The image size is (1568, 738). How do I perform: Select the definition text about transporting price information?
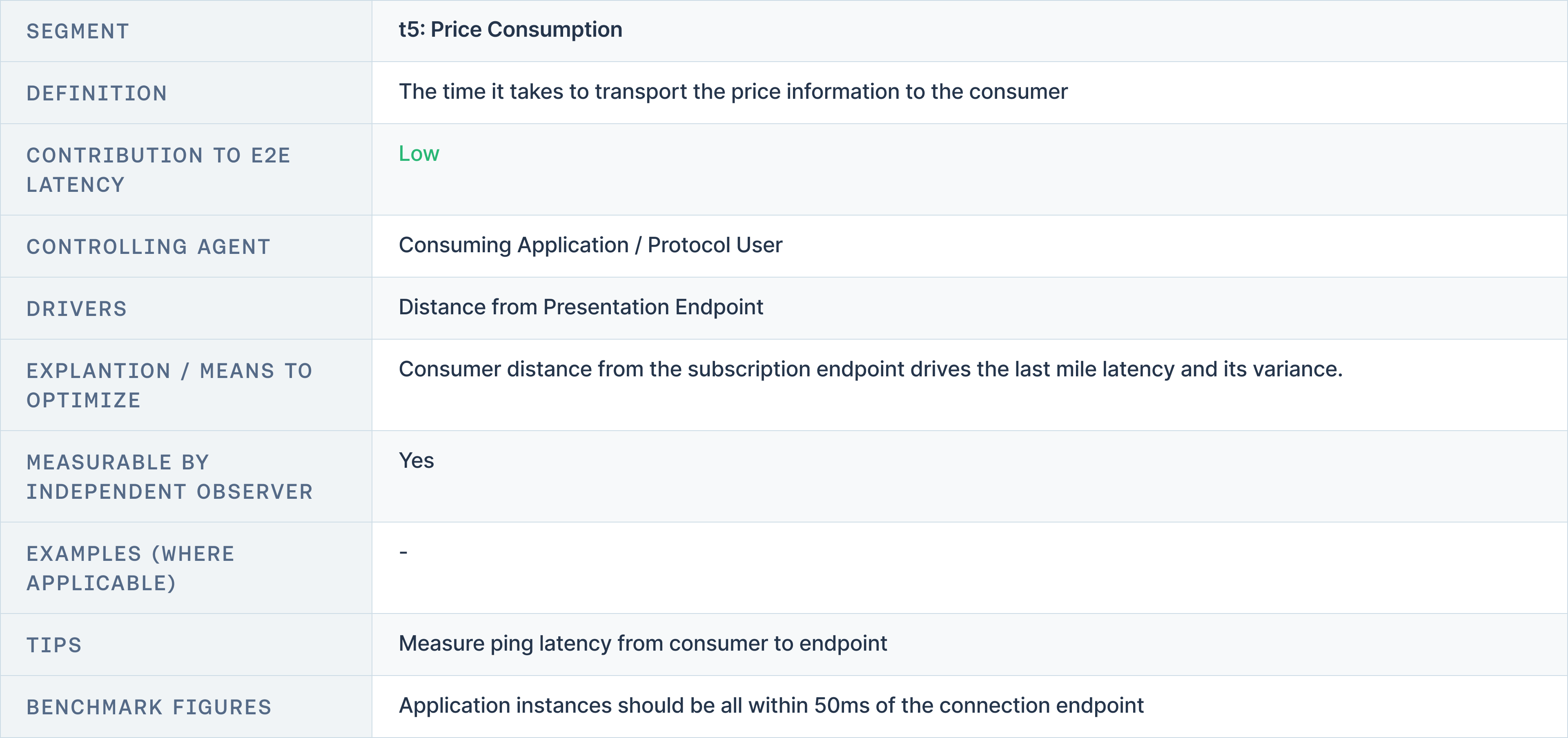733,92
